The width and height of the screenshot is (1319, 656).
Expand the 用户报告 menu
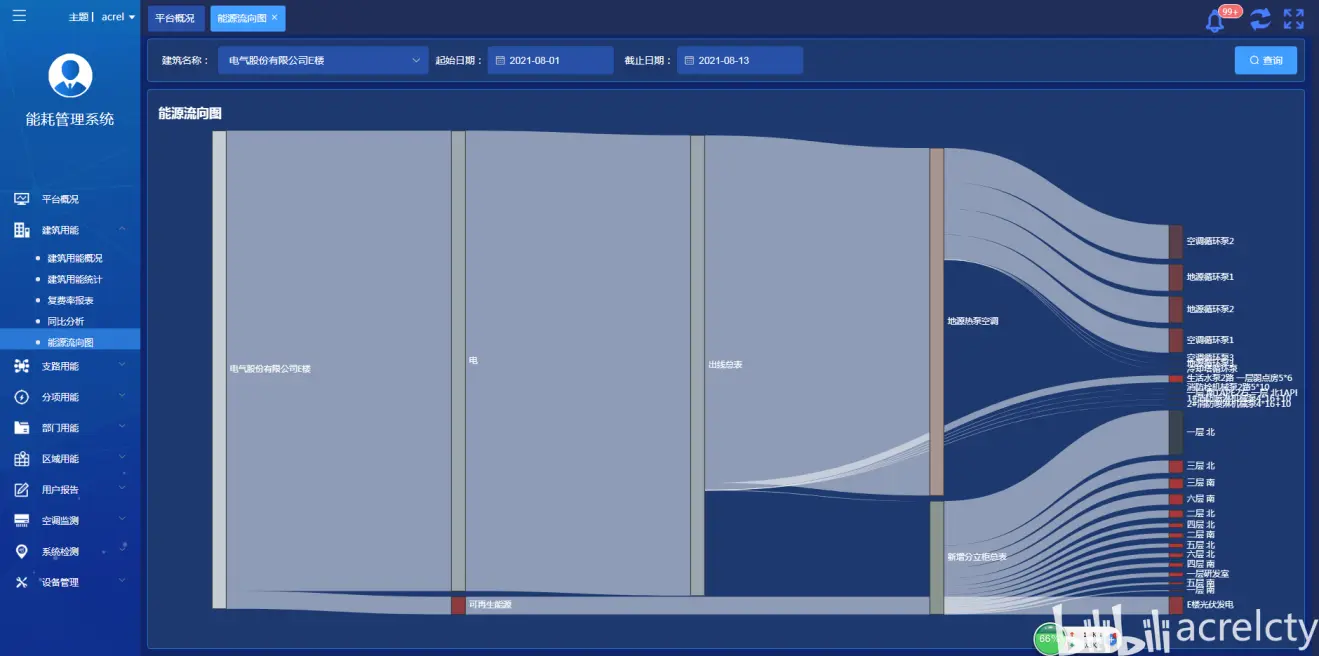click(70, 490)
